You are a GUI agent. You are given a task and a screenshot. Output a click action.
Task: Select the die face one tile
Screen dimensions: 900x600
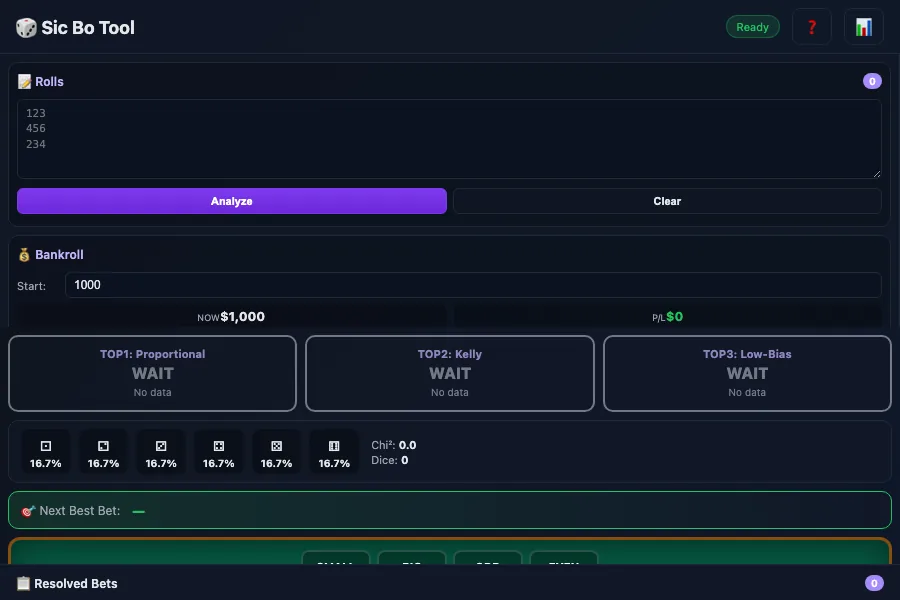46,453
